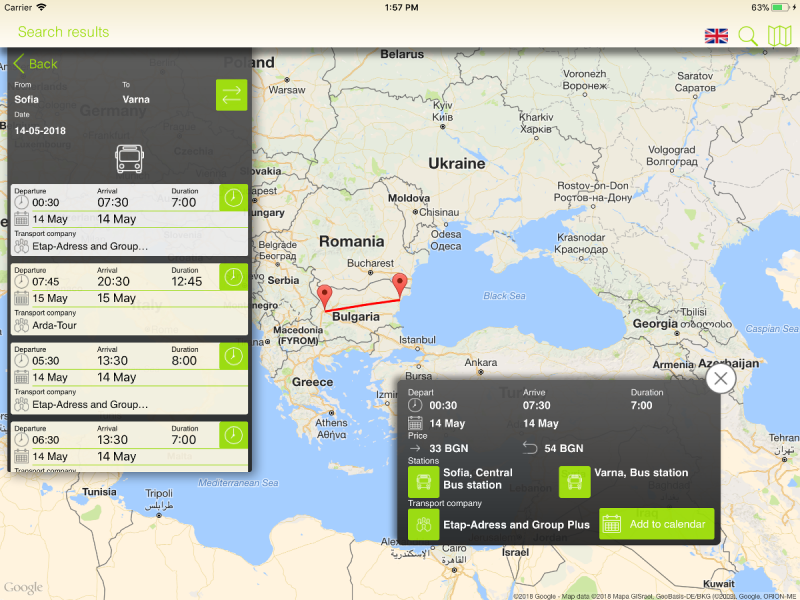Image resolution: width=800 pixels, height=600 pixels.
Task: Tap the return arrow price icon
Action: (530, 448)
